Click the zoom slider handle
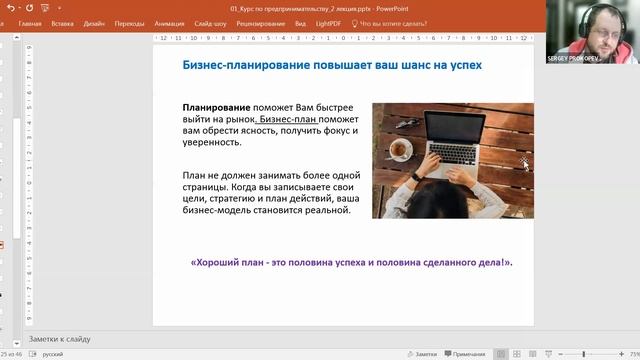Viewport: 640px width, 360px height. [584, 354]
